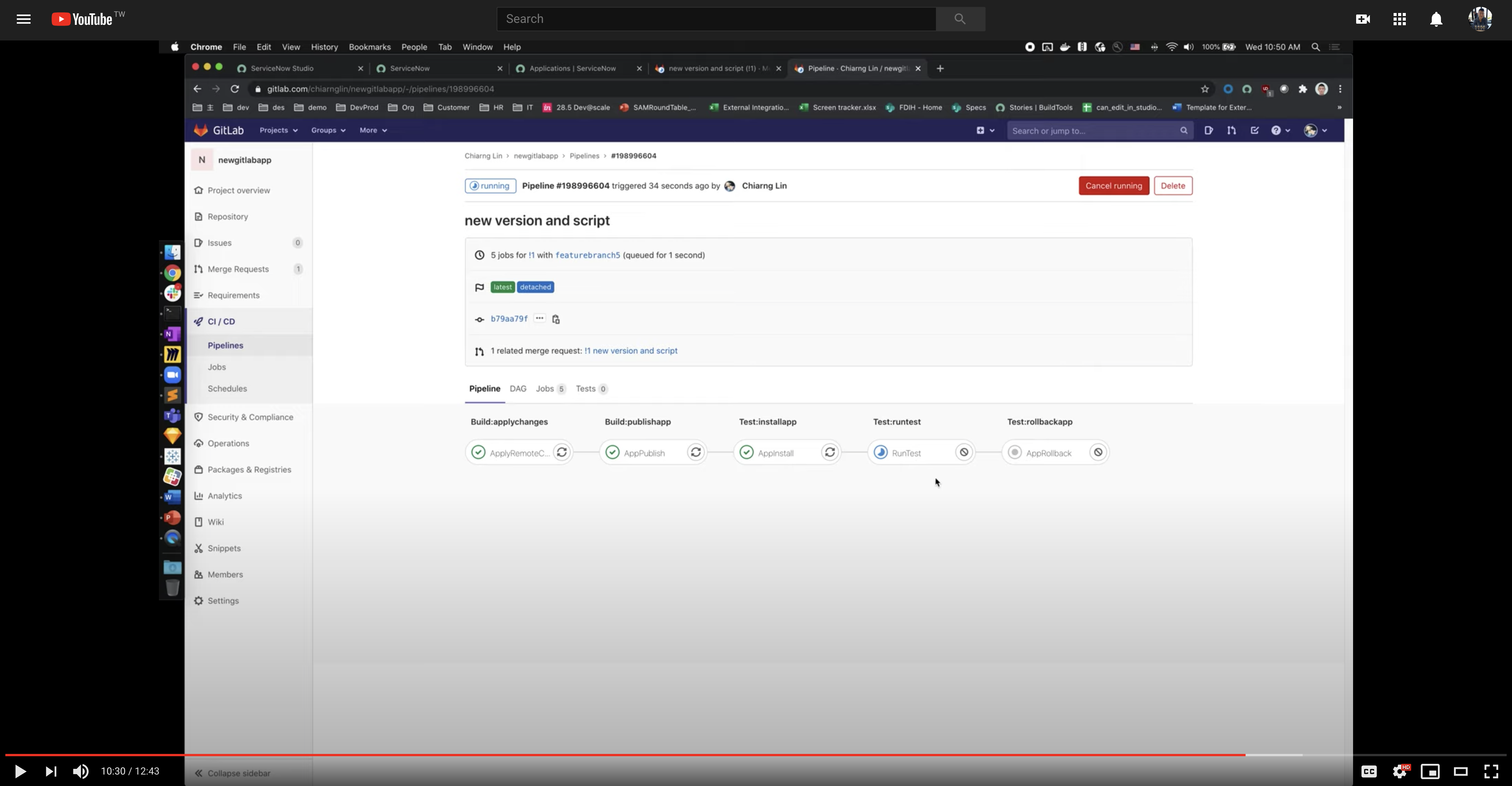
Task: Switch to the DAG tab
Action: (518, 388)
